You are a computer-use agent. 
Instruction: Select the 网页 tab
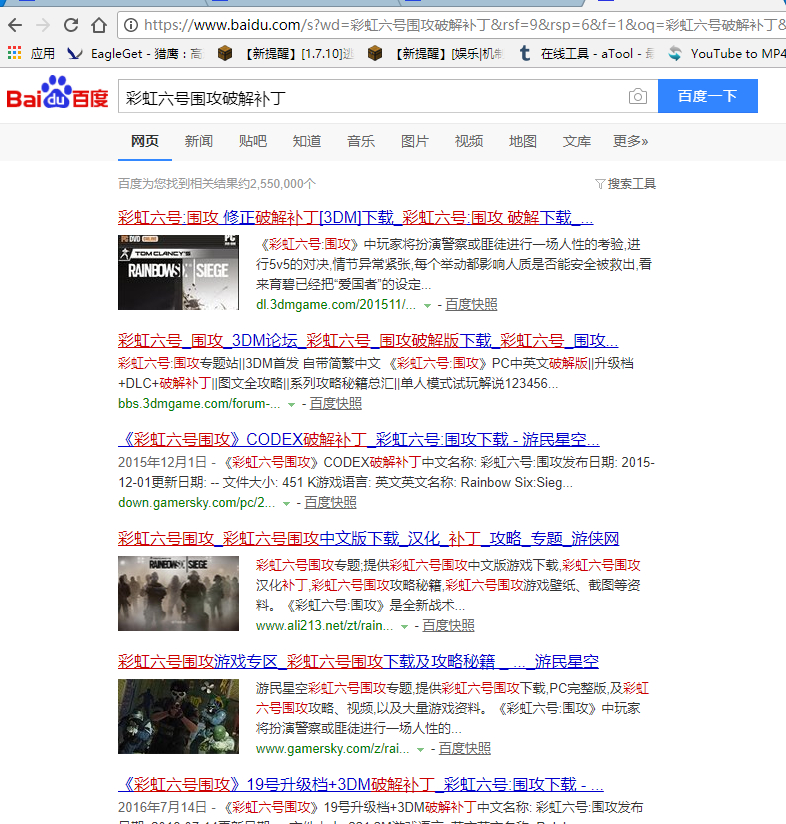tap(144, 141)
